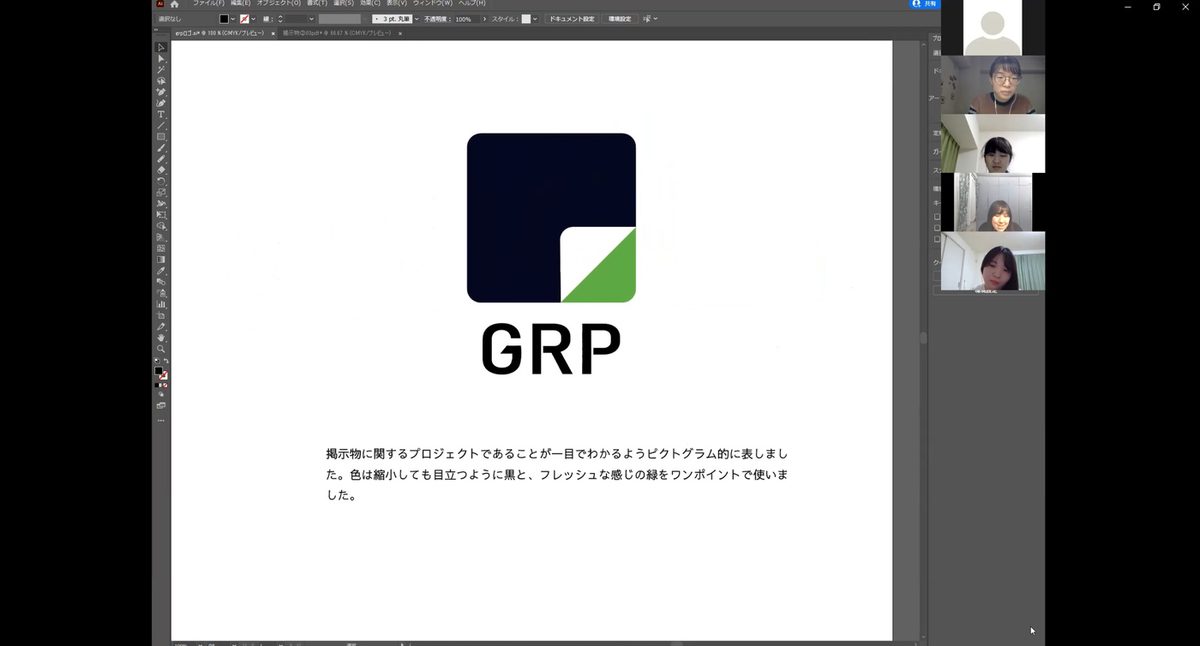Screen dimensions: 1200x646
Task: Tick the bottom checkbox in the right panel
Action: coord(937,239)
